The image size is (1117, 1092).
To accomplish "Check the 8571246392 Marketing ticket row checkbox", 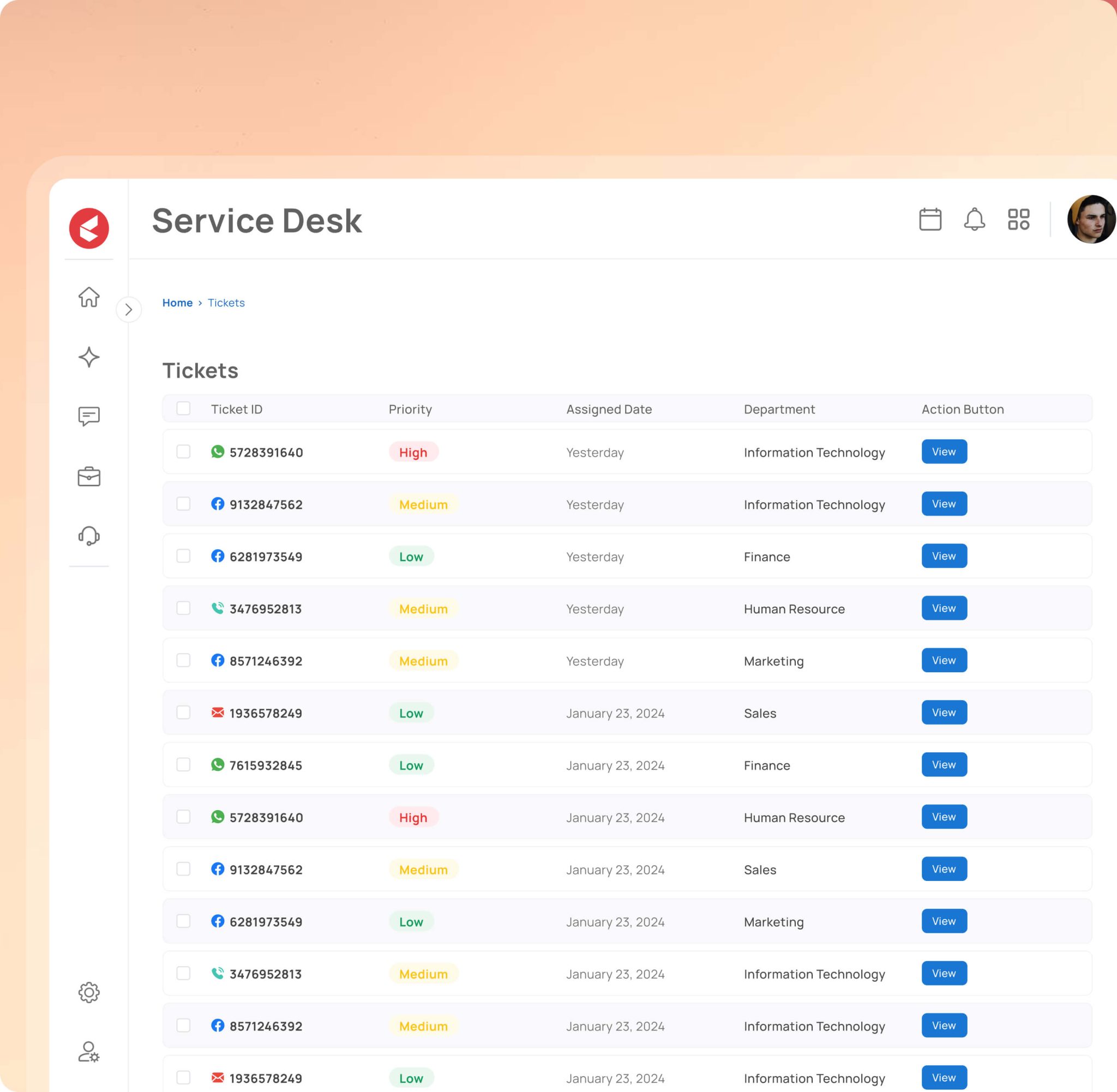I will (x=184, y=660).
